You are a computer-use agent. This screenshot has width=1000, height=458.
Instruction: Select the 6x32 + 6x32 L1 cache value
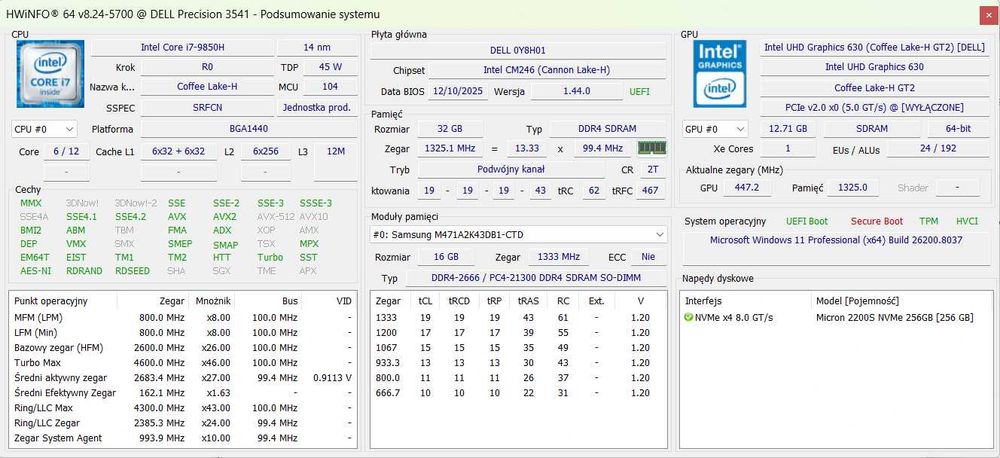[x=179, y=152]
